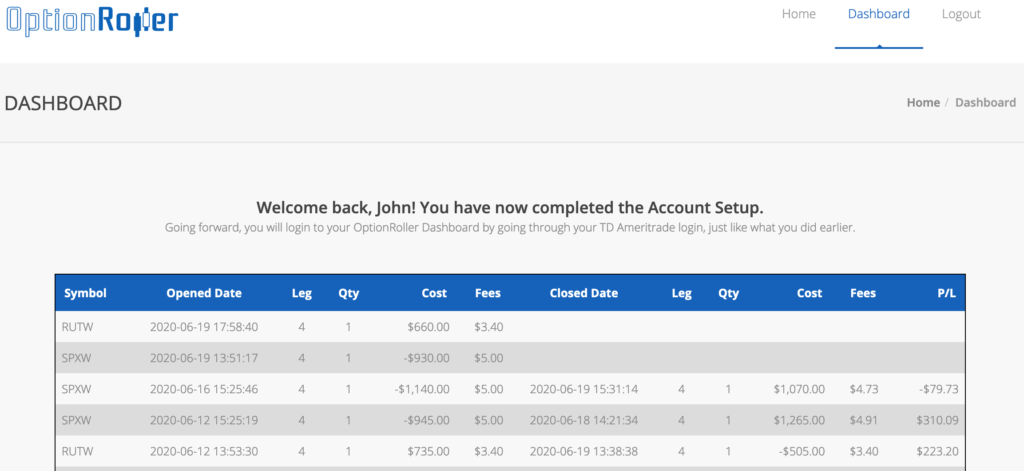Open the Home navigation tab
Screen dimensions: 1024x471
tap(799, 14)
